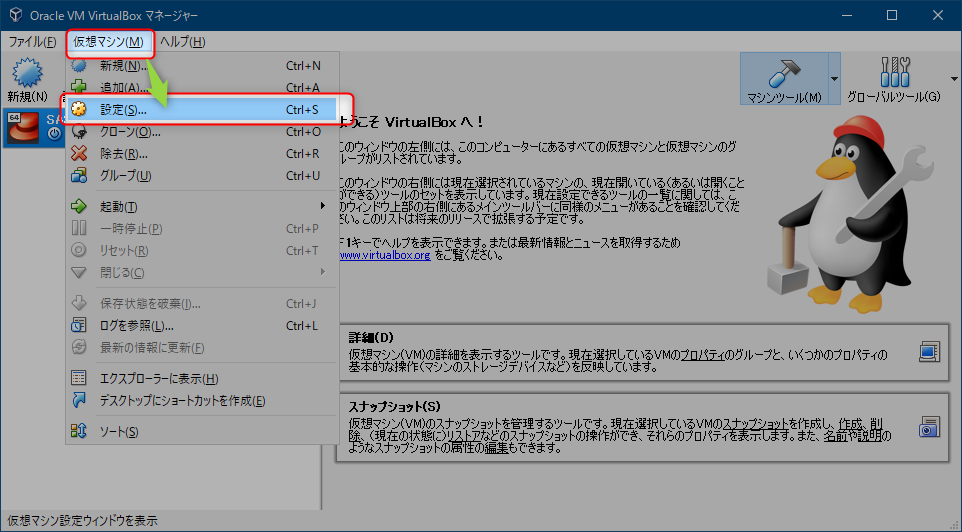Select the Global Tools (グローバルツール) button
This screenshot has width=962, height=532.
click(x=893, y=79)
